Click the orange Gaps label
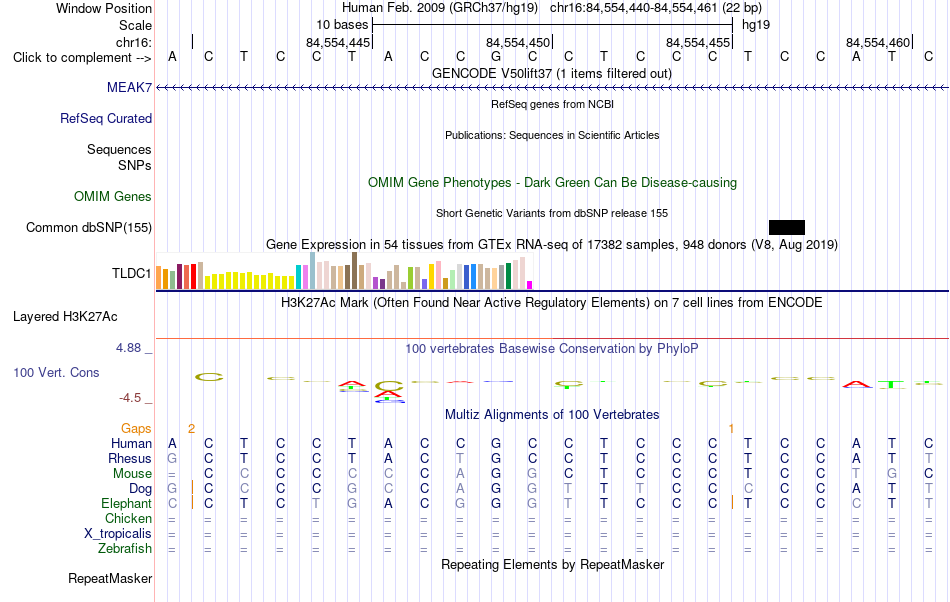The height and width of the screenshot is (602, 950). (136, 428)
